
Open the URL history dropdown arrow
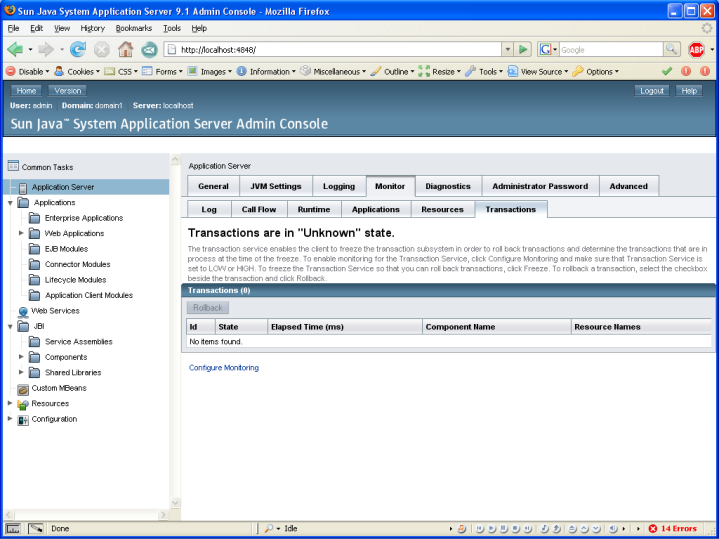[508, 49]
